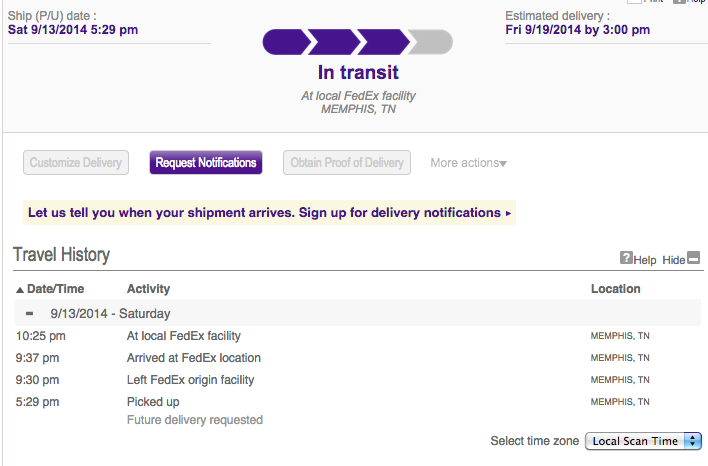Viewport: 708px width, 466px height.
Task: Sort by the Date/Time column arrow
Action: point(20,289)
